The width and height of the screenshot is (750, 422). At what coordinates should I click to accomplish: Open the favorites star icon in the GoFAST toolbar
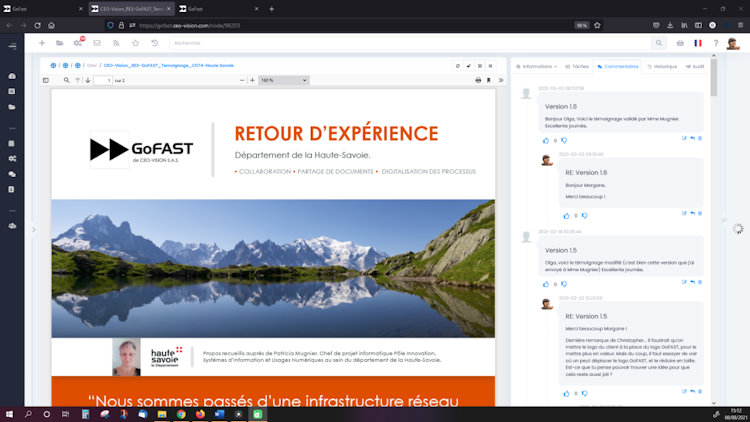(x=135, y=43)
